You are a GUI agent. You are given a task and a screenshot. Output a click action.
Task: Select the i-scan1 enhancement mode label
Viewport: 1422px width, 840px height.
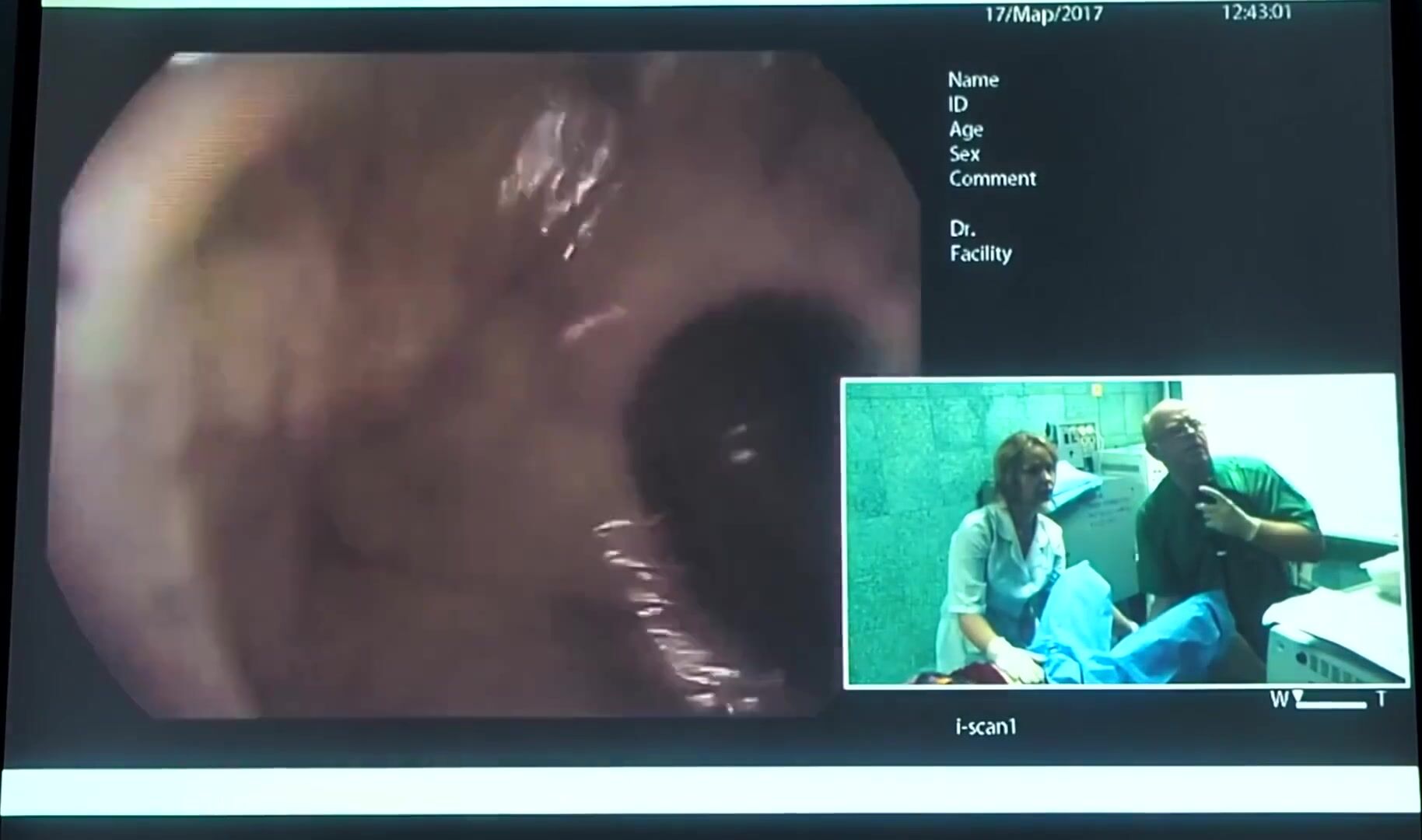[986, 727]
